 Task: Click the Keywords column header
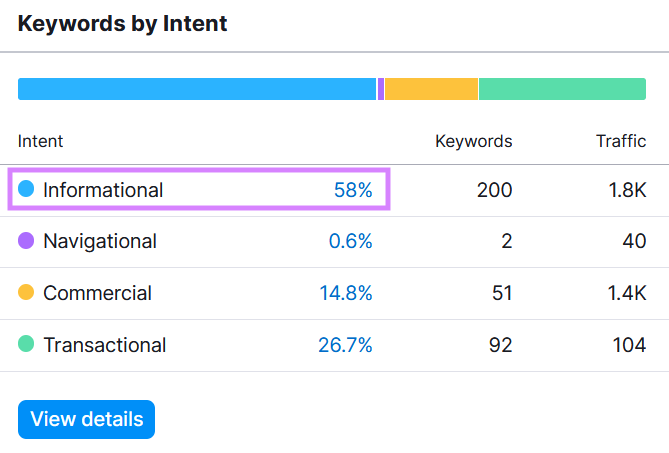[473, 141]
